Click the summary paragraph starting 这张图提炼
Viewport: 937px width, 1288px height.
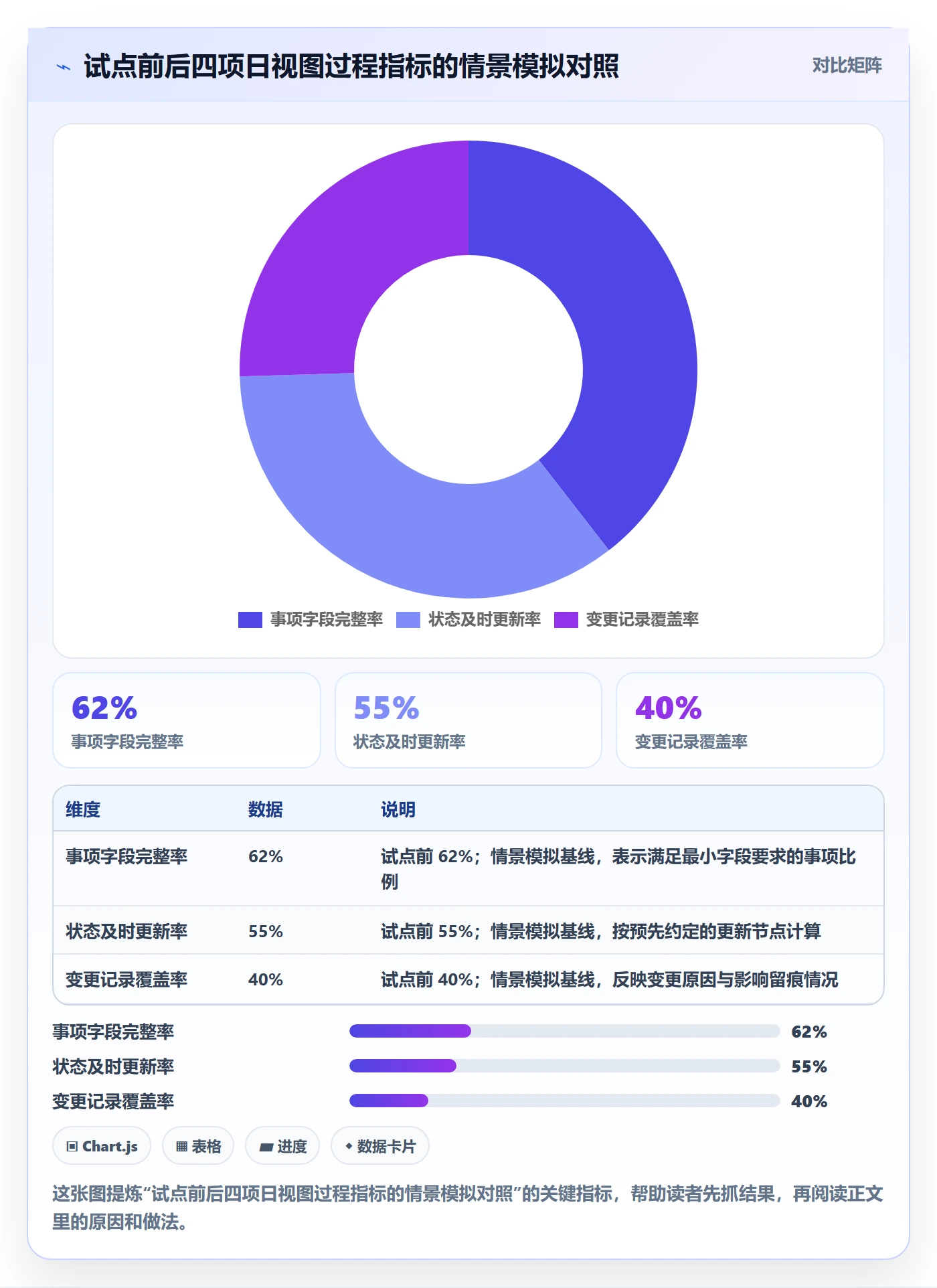click(x=468, y=1208)
